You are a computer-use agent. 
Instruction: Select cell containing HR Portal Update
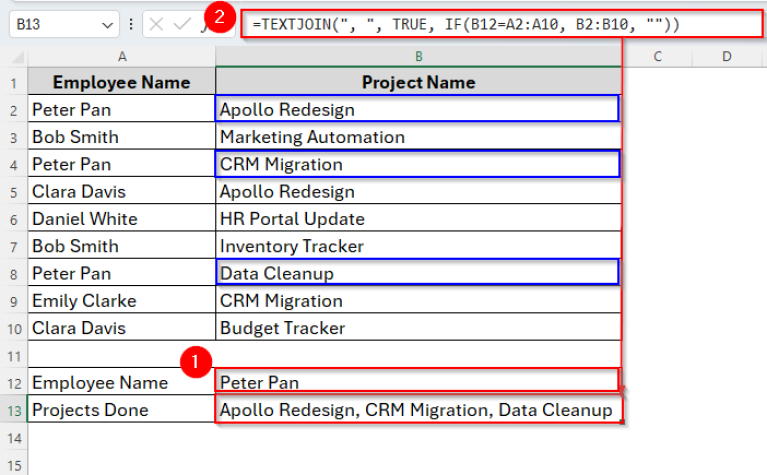click(418, 219)
